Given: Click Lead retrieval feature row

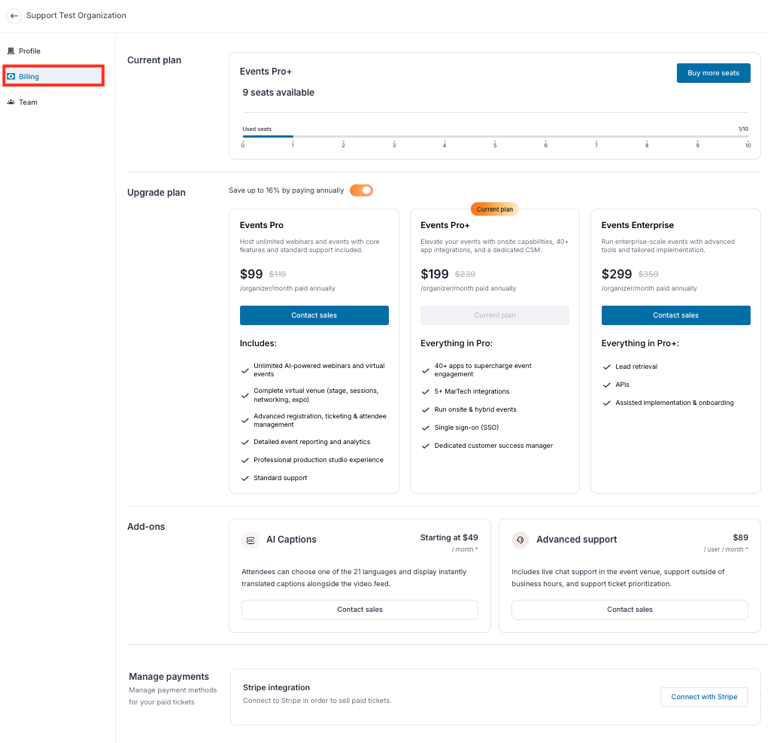Looking at the screenshot, I should click(x=630, y=367).
